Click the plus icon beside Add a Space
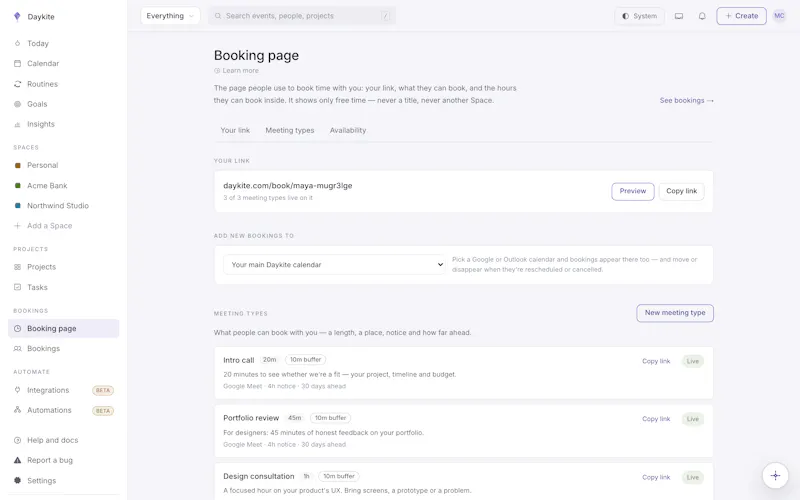Viewport: 800px width, 500px height. (x=17, y=226)
